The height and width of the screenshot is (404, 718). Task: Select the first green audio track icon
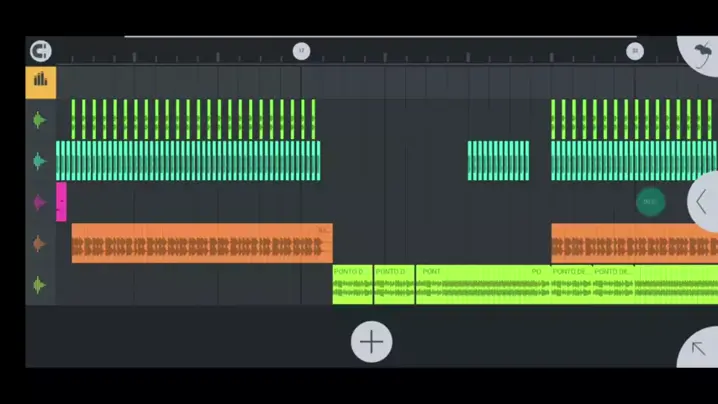pos(40,120)
